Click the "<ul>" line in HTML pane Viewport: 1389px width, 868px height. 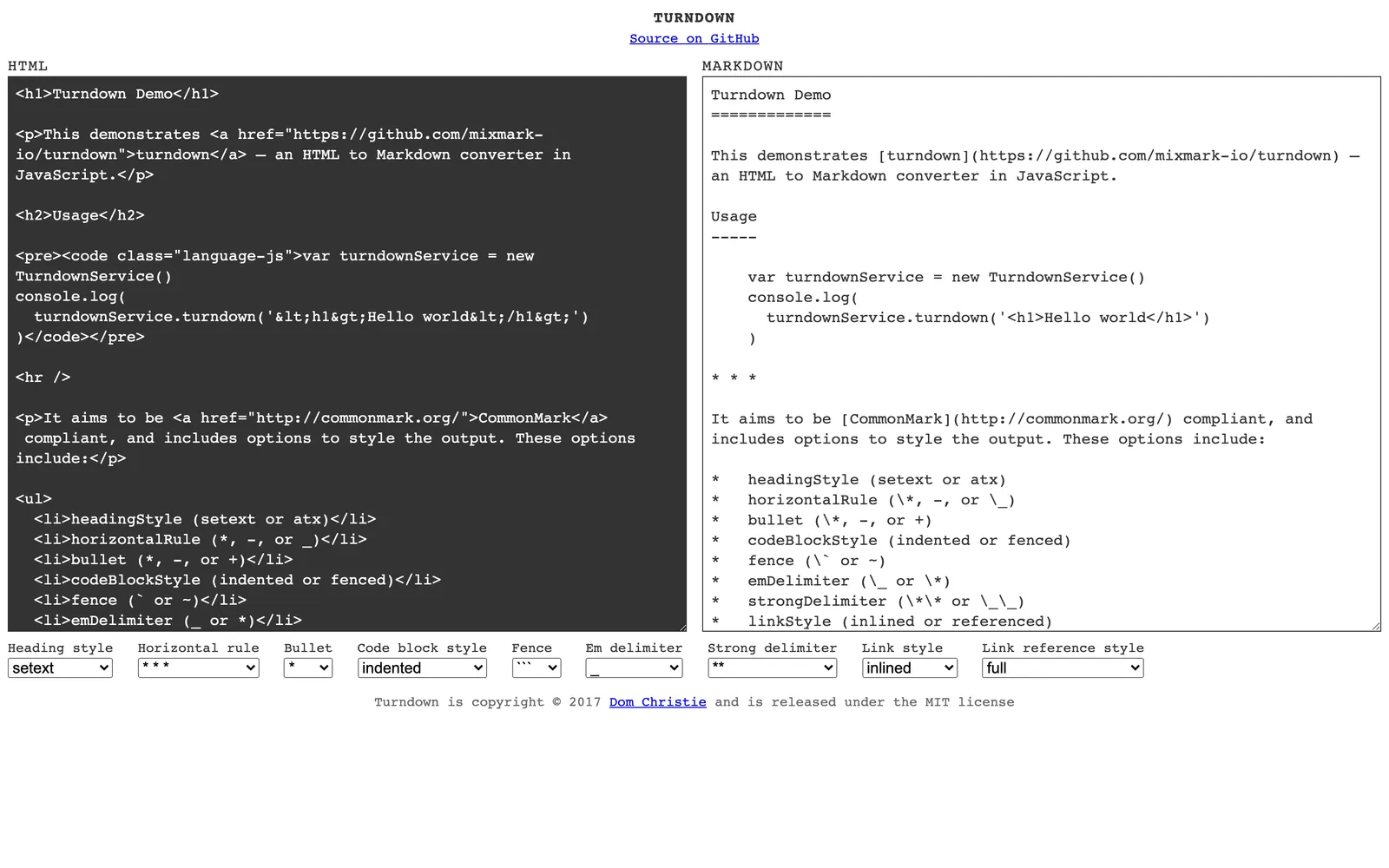(x=34, y=499)
